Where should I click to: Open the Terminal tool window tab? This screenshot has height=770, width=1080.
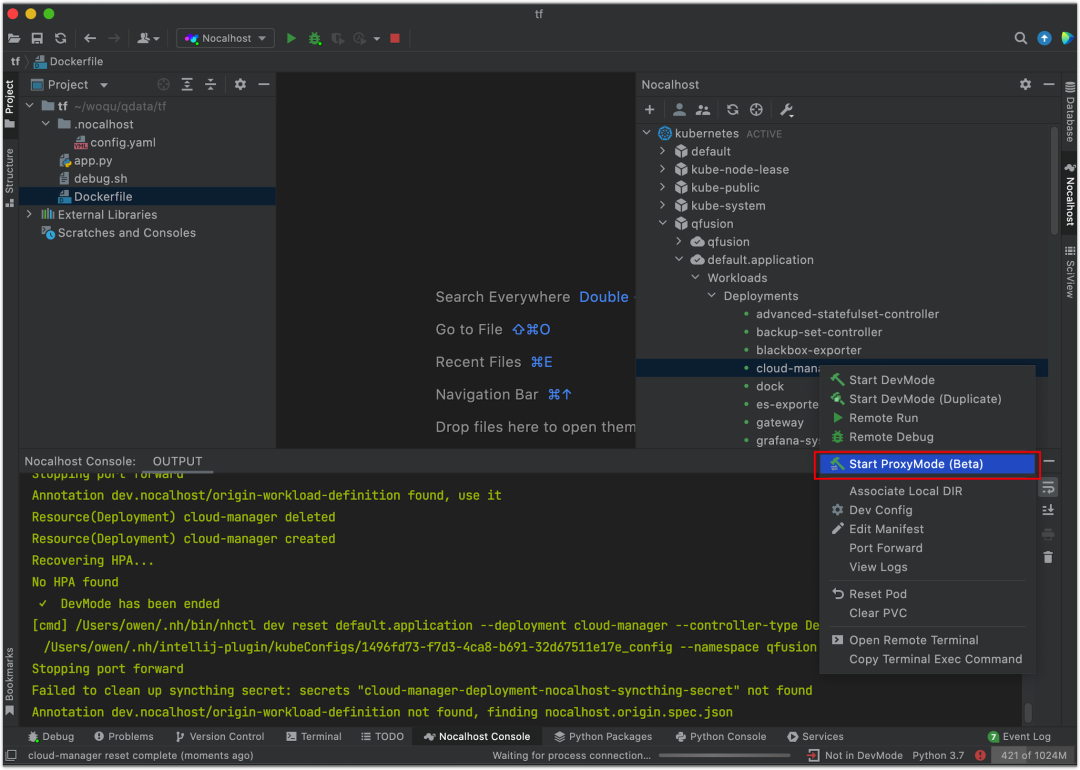pos(313,736)
